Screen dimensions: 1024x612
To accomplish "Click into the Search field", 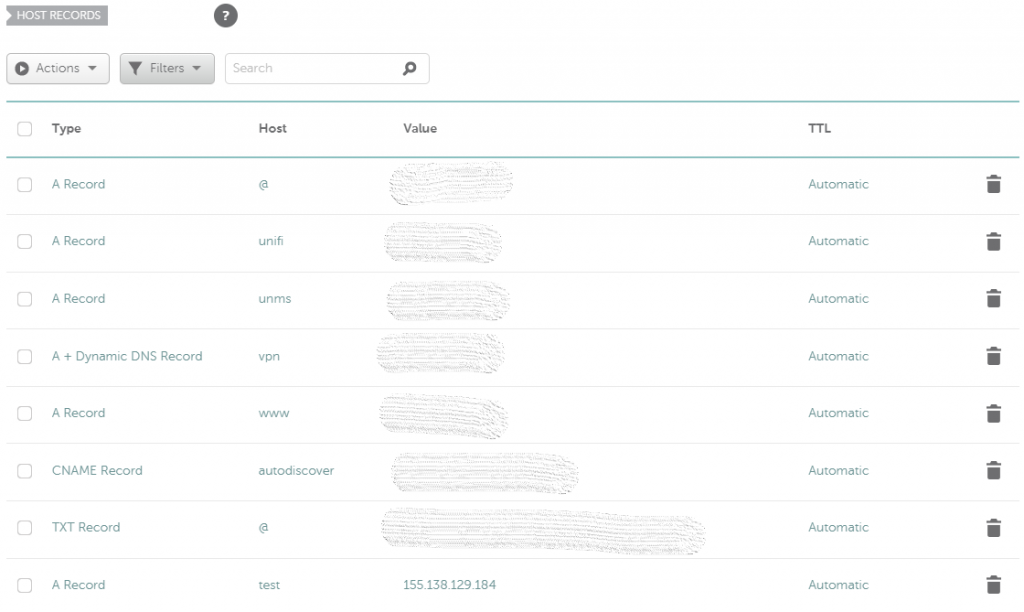I will [310, 69].
